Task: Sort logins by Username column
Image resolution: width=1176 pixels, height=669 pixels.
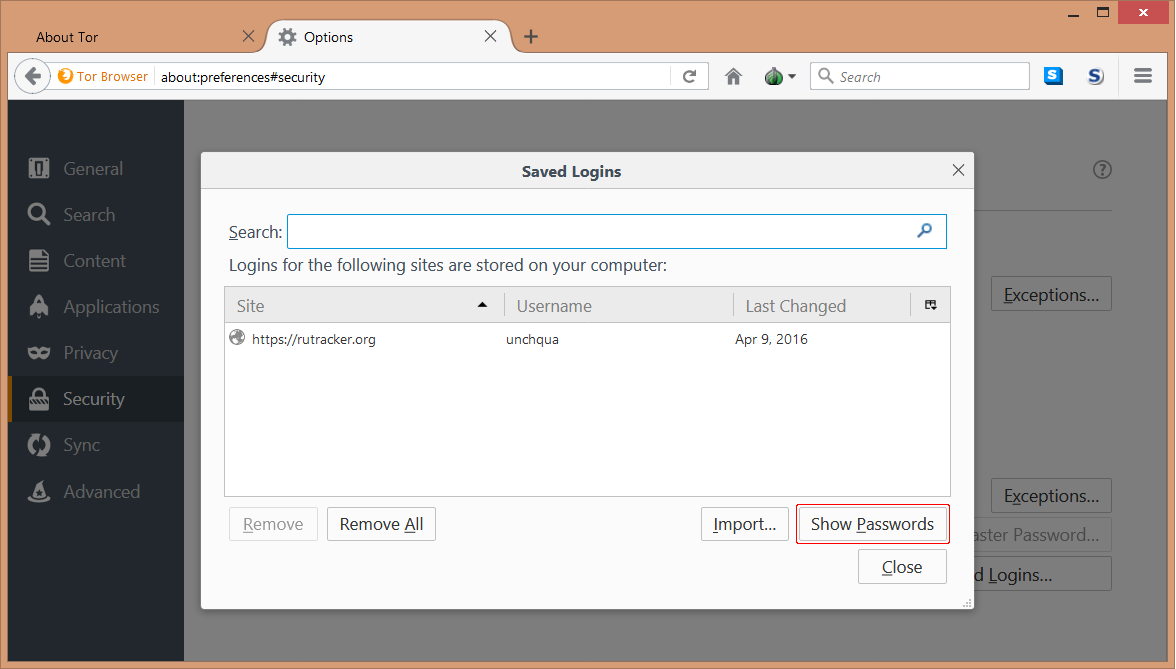Action: pos(618,306)
